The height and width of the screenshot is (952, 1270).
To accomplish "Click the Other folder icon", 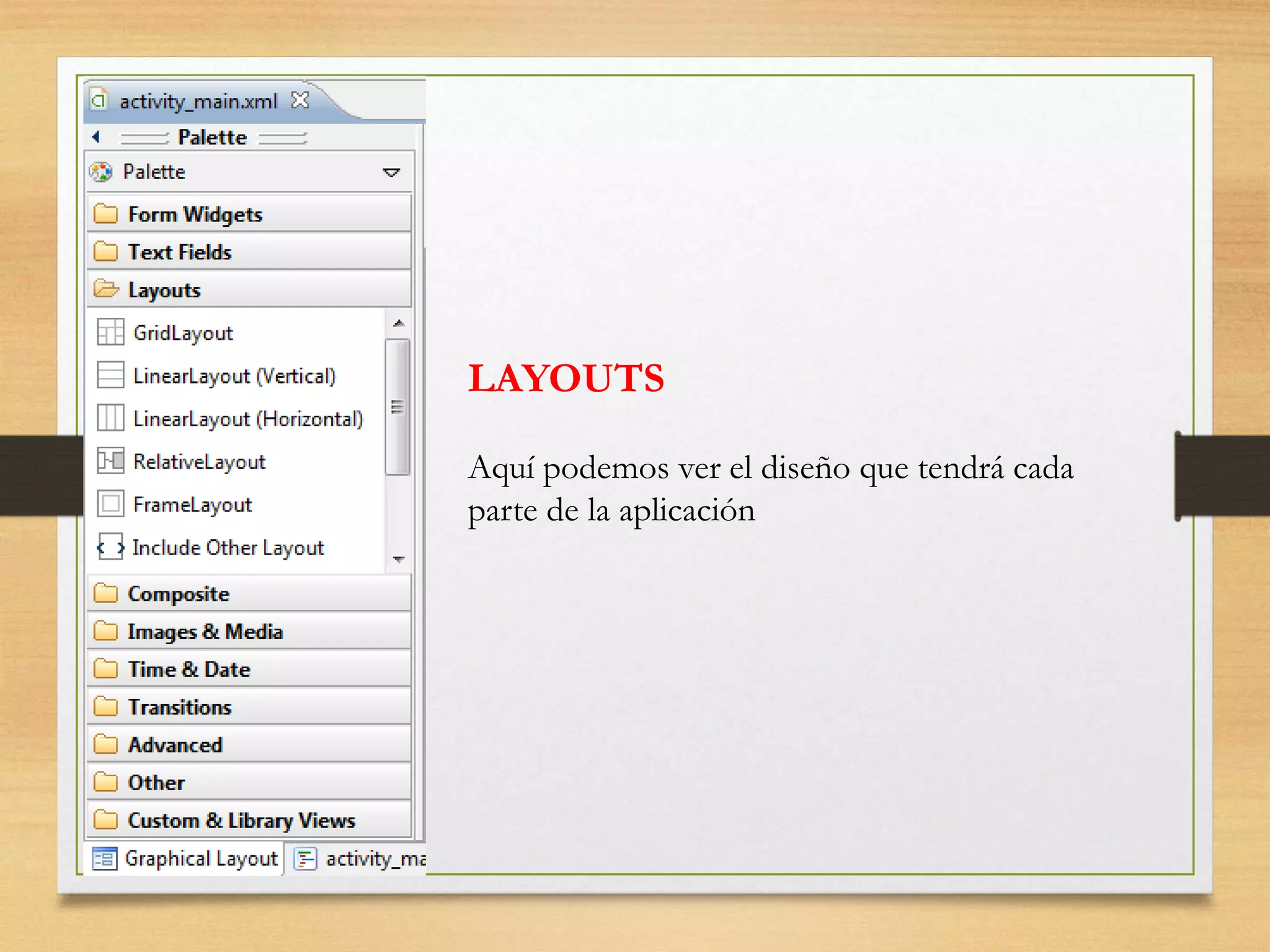I will click(105, 782).
